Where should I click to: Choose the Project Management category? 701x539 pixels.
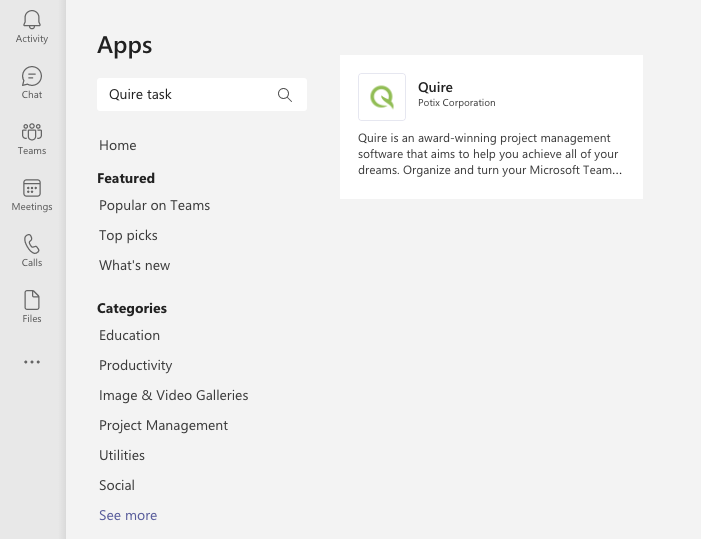[163, 425]
